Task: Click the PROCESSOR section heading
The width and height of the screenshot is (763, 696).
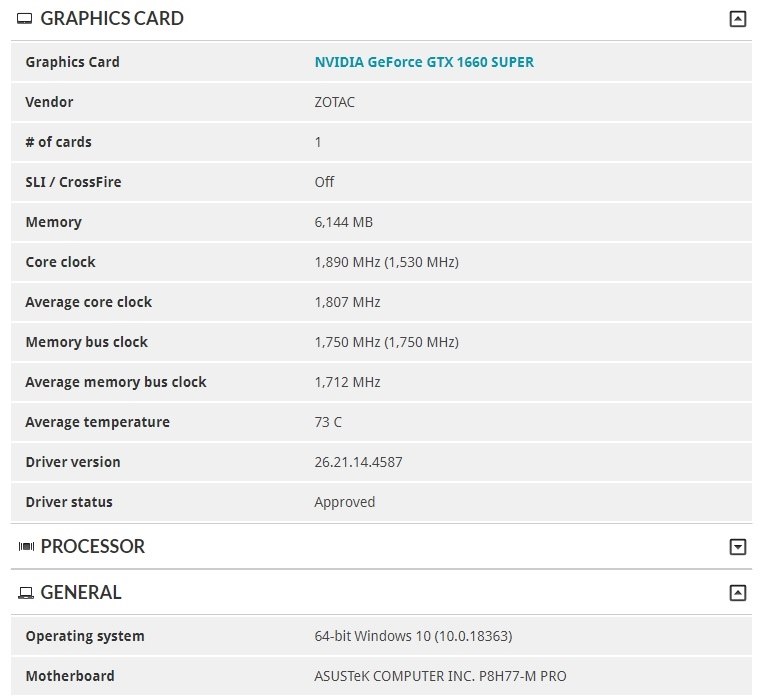Action: (92, 547)
